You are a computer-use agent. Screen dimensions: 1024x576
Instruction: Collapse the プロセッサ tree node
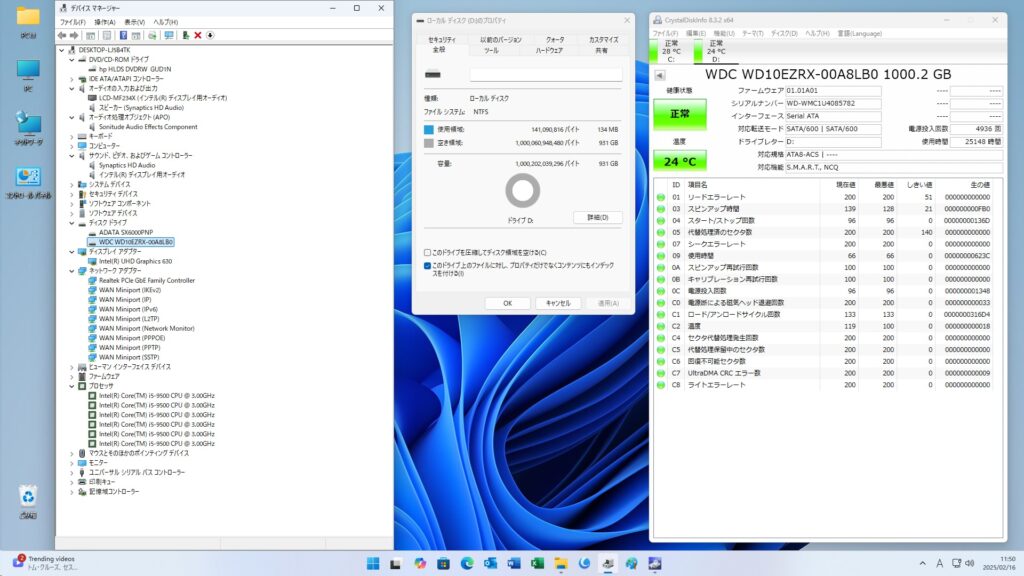(72, 386)
